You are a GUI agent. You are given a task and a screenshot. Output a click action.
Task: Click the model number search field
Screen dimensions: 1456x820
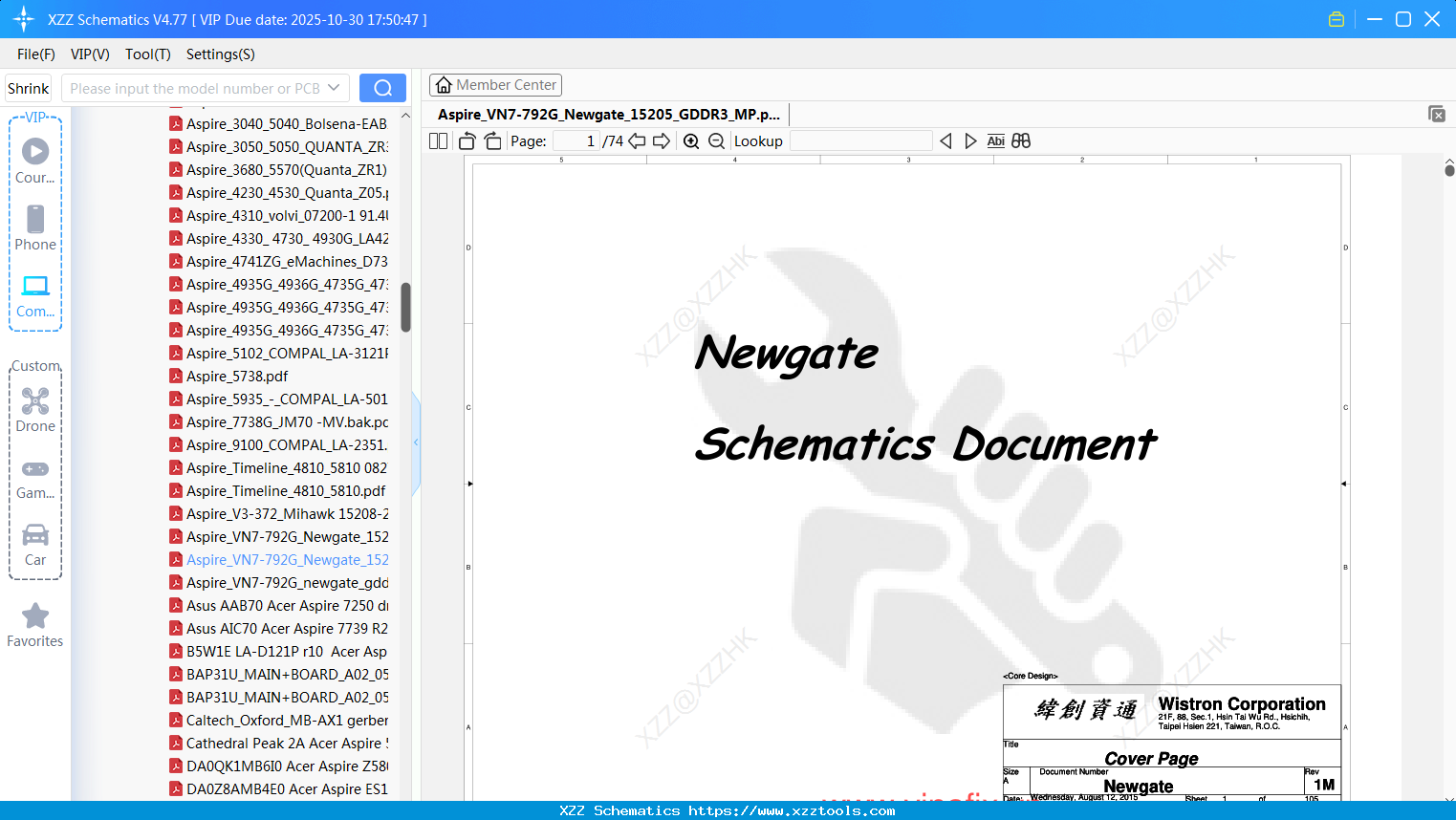(x=194, y=88)
